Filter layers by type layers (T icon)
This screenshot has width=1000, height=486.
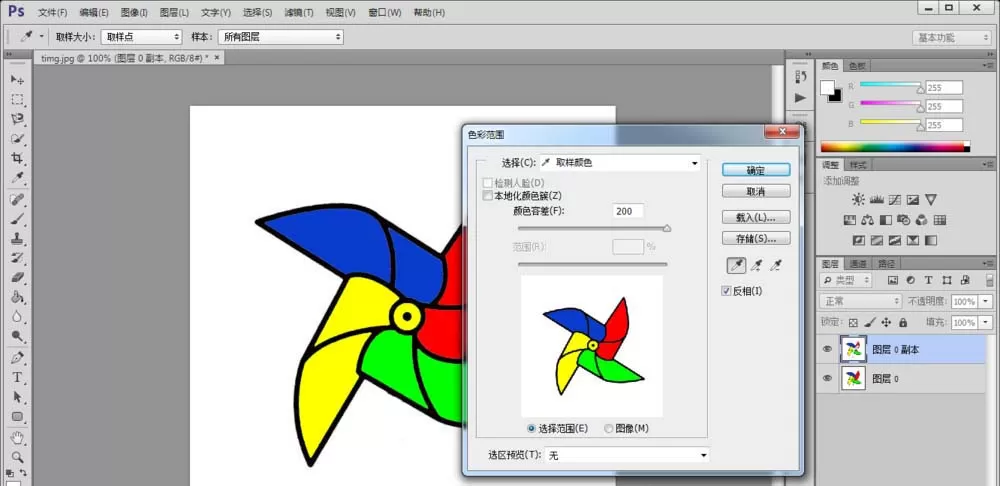coord(929,280)
